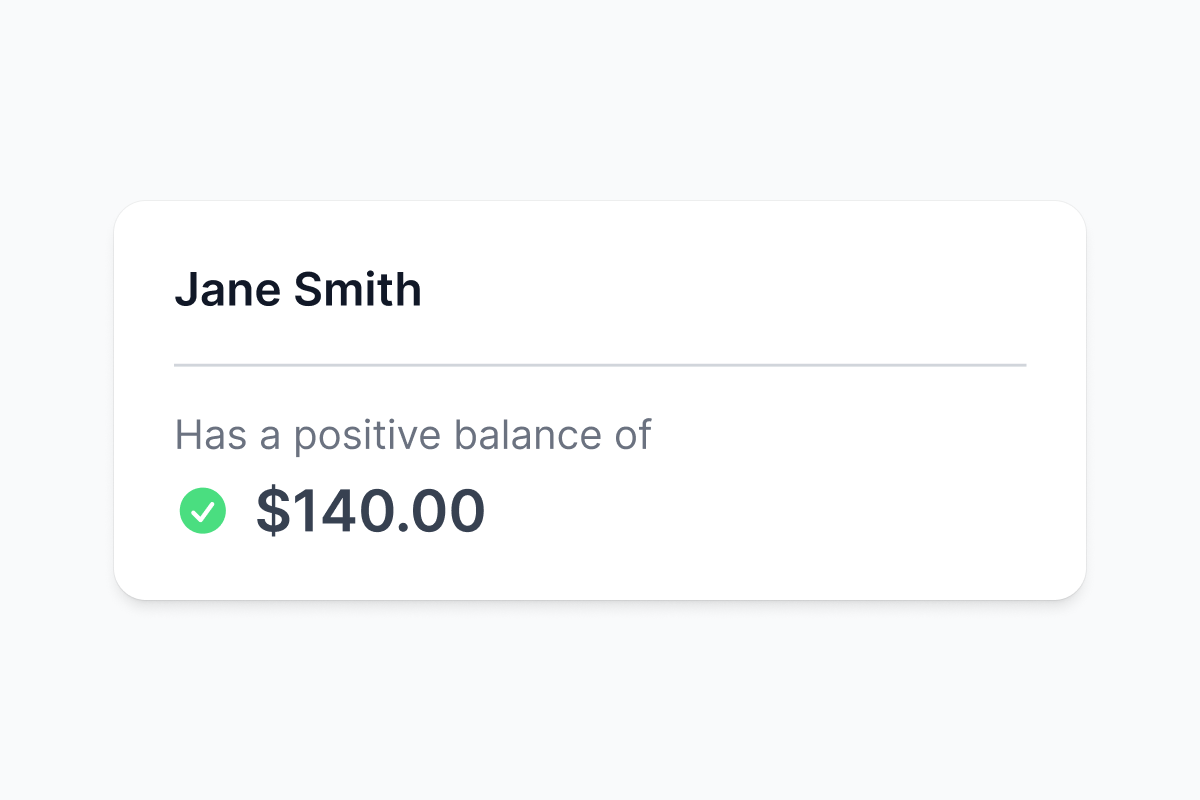Click the gray page background above the card
Viewport: 1200px width, 800px height.
[600, 100]
